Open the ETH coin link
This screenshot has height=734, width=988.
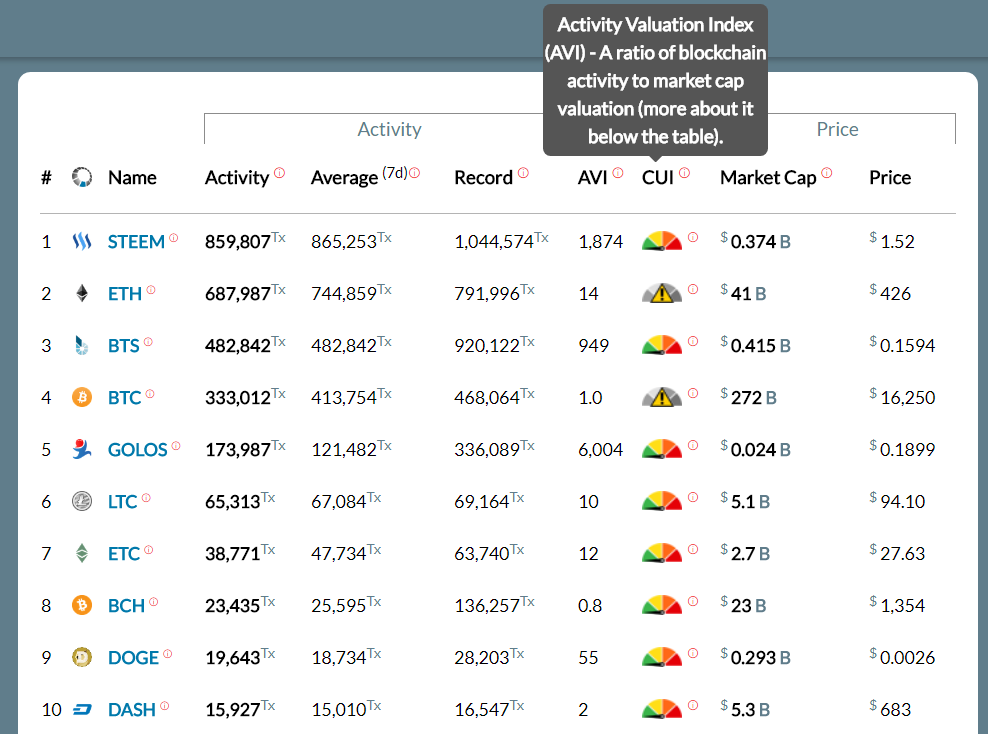coord(125,294)
